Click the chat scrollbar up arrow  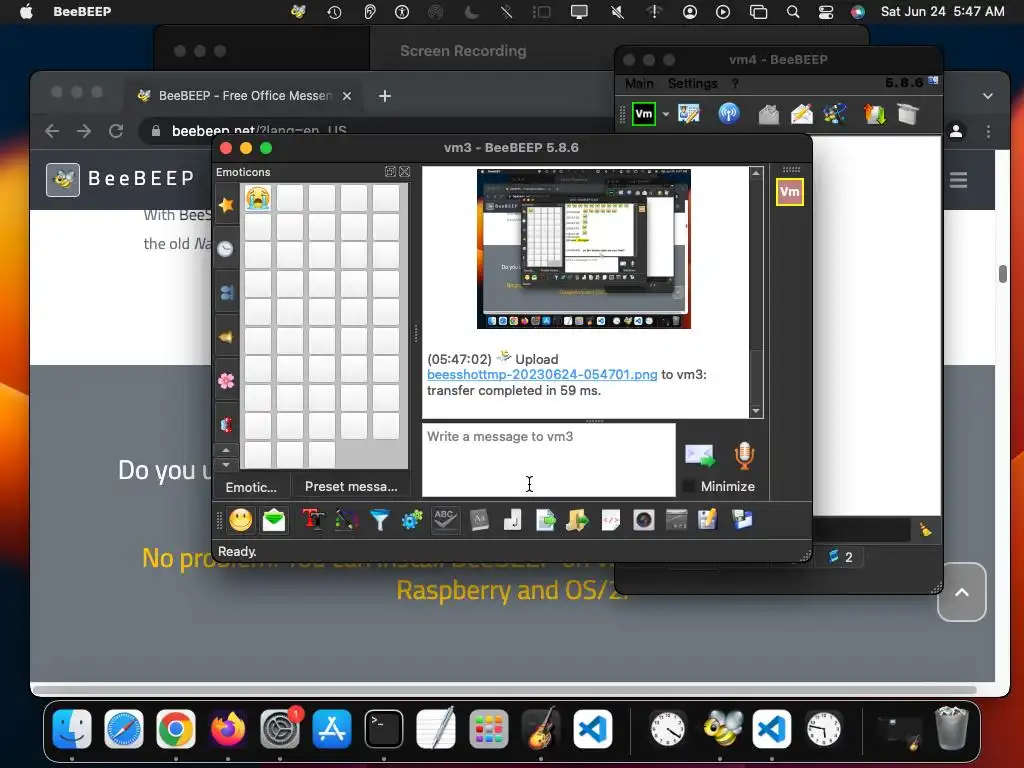(756, 173)
